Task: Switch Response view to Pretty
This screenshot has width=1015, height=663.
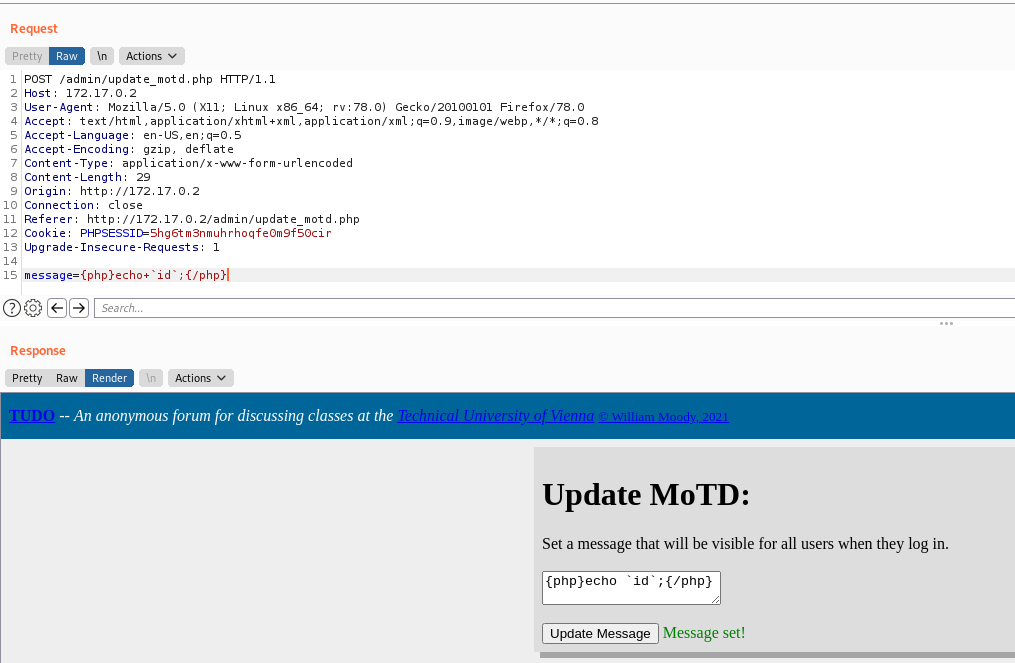Action: [27, 378]
